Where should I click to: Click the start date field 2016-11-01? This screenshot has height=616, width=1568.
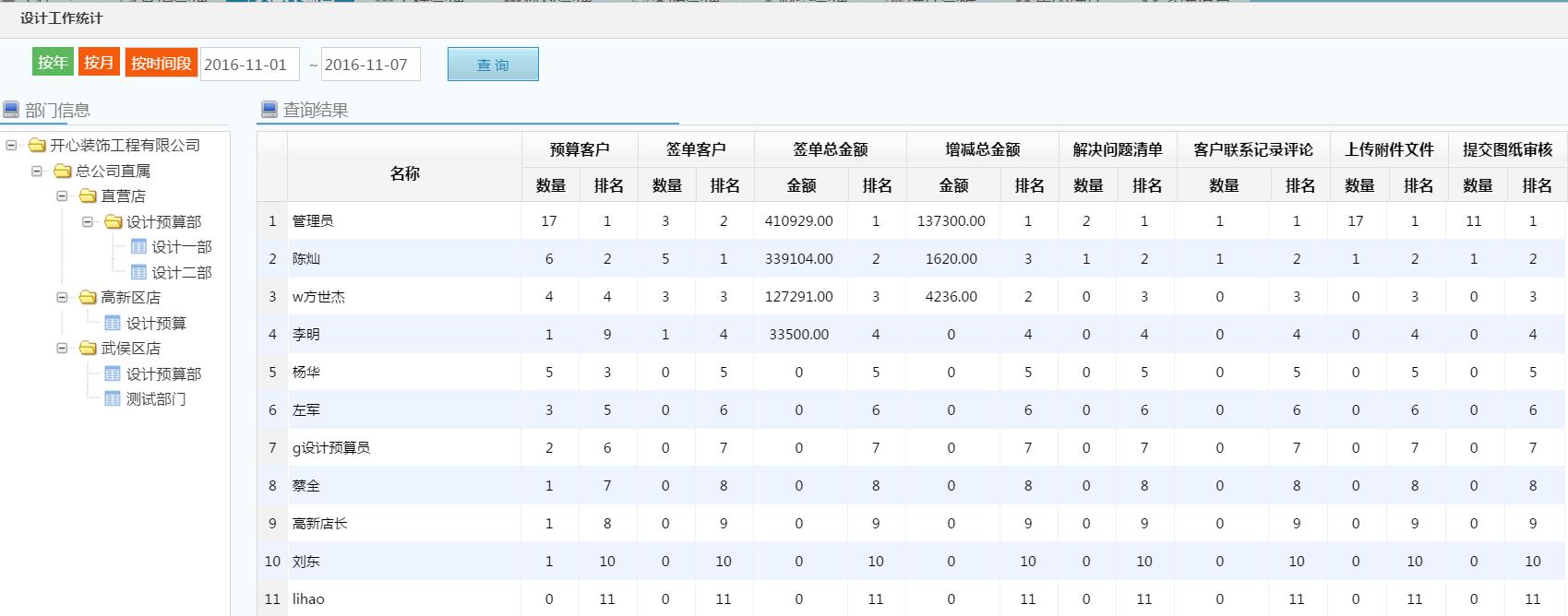tap(249, 65)
